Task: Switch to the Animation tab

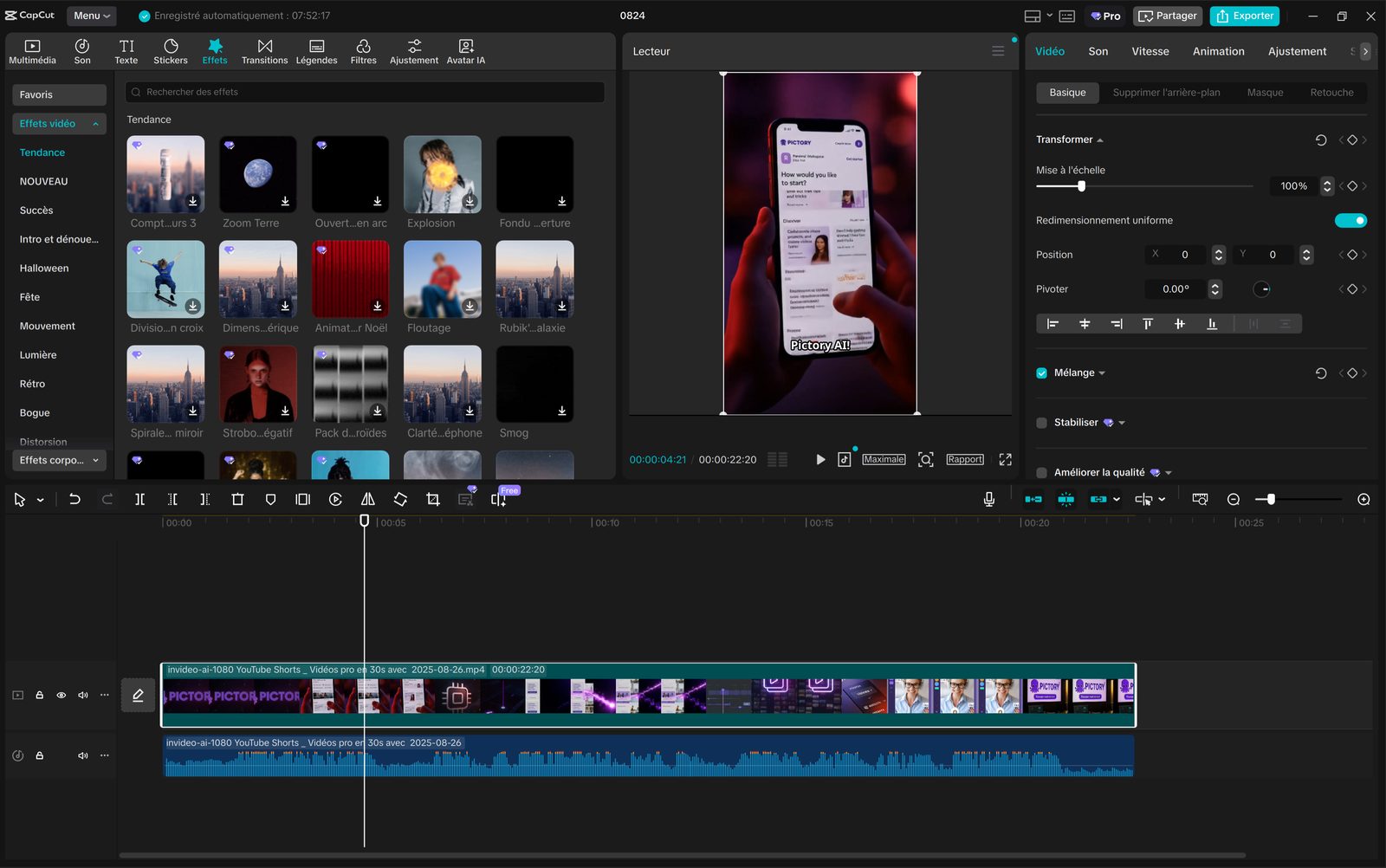Action: coord(1218,51)
